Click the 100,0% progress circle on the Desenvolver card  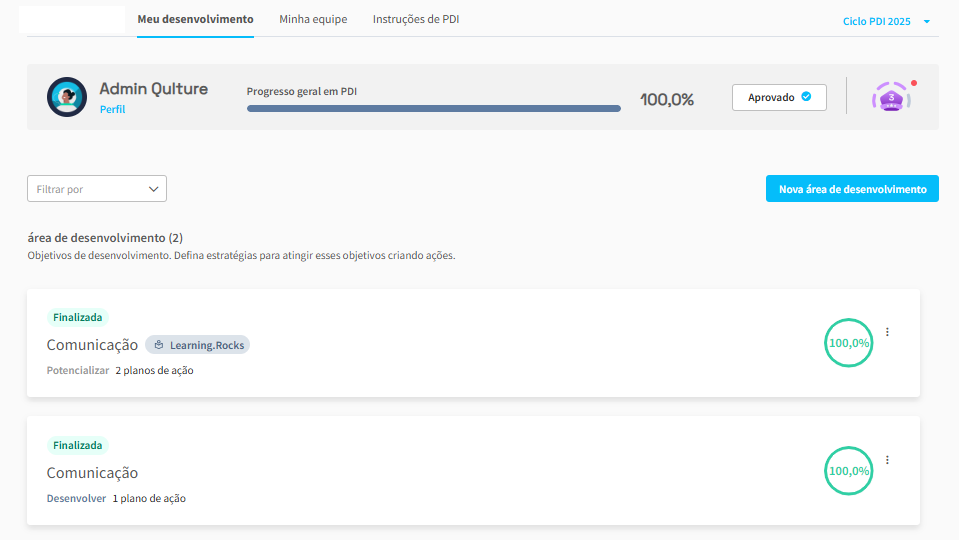coord(848,471)
